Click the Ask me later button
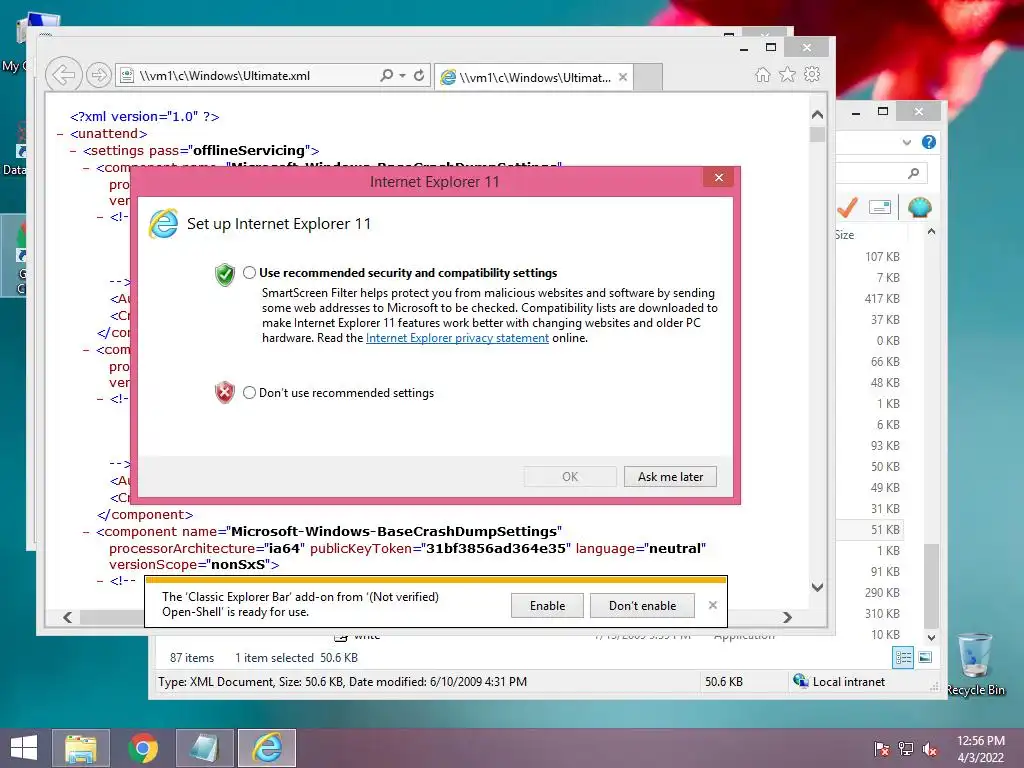 tap(670, 477)
